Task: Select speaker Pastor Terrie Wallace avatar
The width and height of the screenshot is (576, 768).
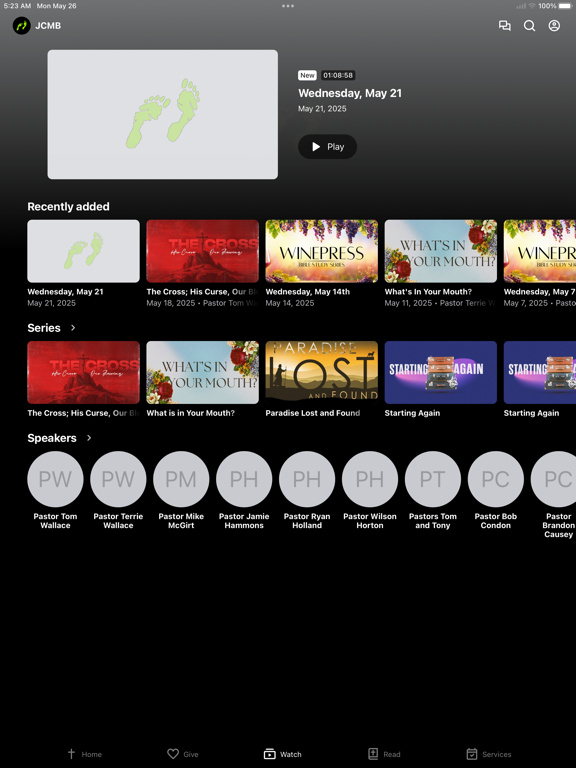Action: click(x=118, y=479)
